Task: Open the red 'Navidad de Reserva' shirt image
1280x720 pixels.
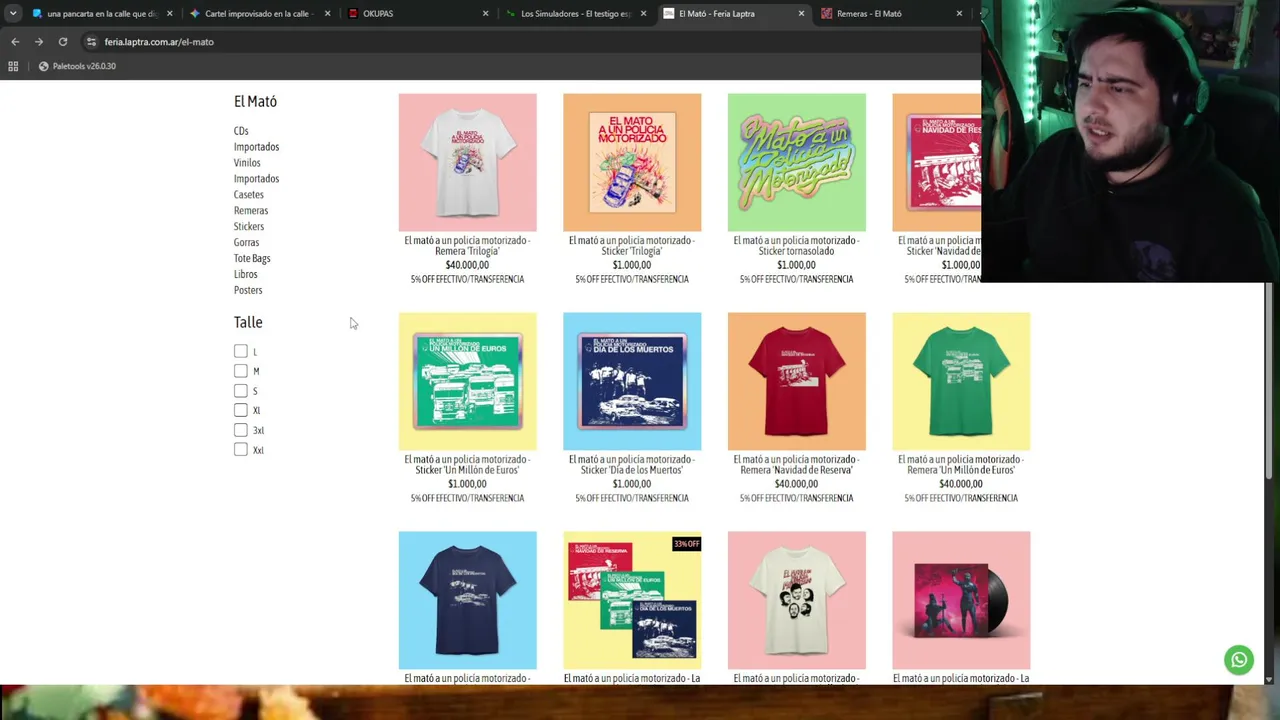Action: pyautogui.click(x=797, y=381)
